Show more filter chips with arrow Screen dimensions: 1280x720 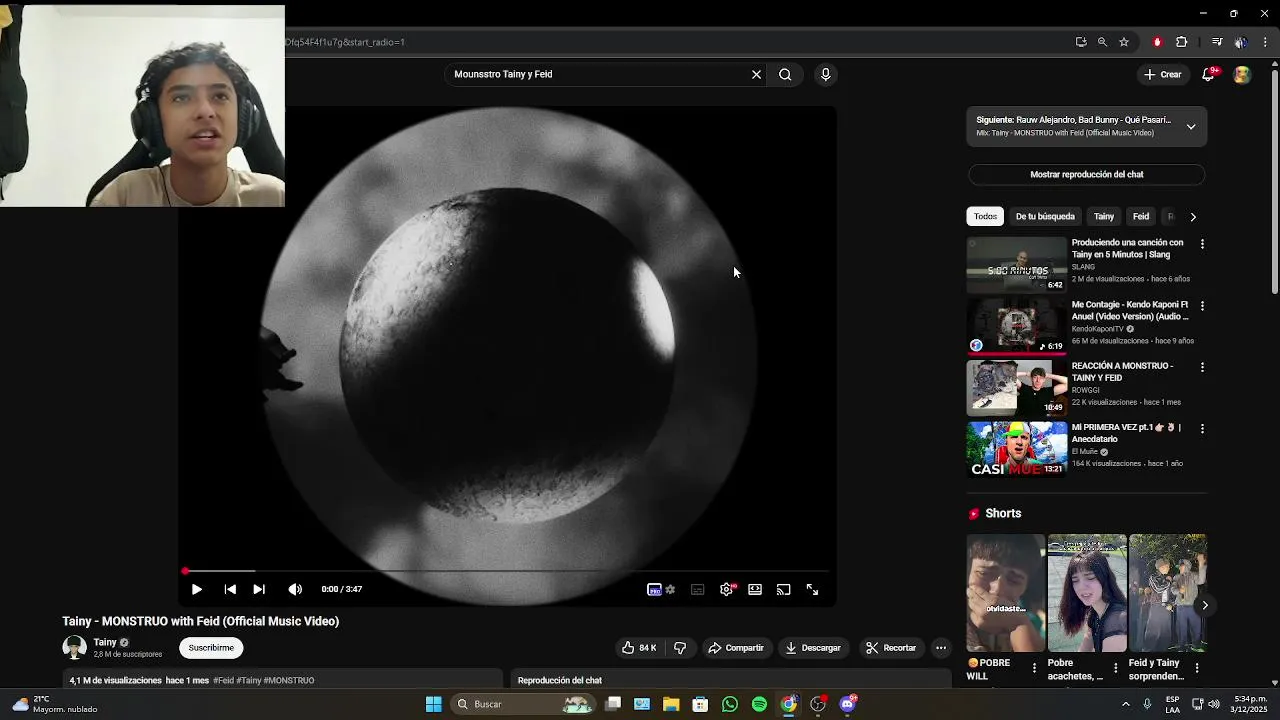pyautogui.click(x=1193, y=216)
